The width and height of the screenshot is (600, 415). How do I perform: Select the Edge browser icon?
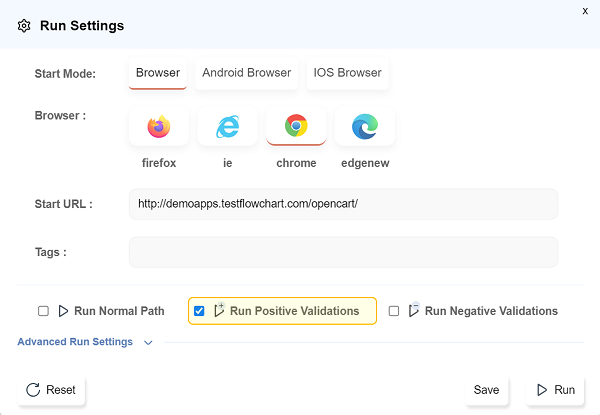(x=365, y=127)
